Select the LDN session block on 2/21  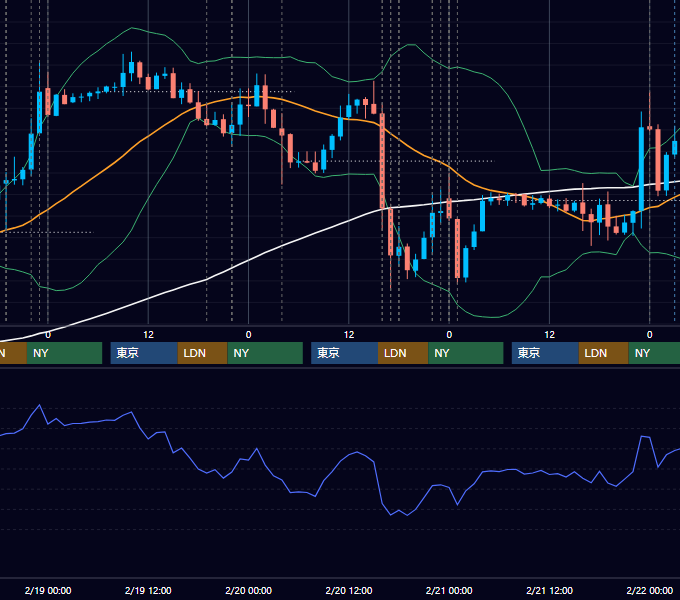604,353
